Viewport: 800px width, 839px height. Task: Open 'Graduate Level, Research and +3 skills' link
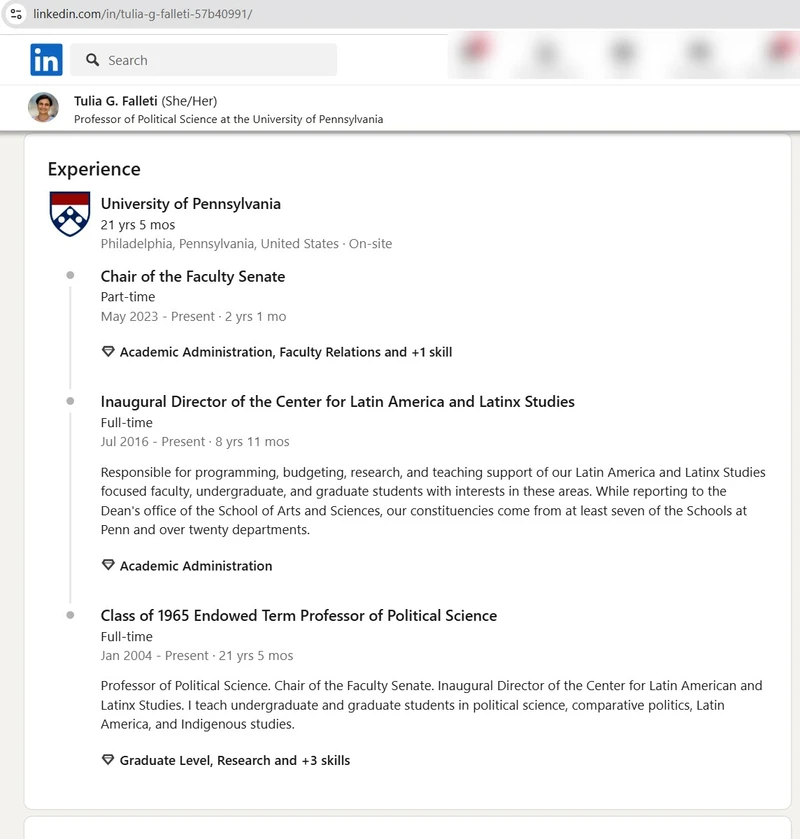pos(235,760)
